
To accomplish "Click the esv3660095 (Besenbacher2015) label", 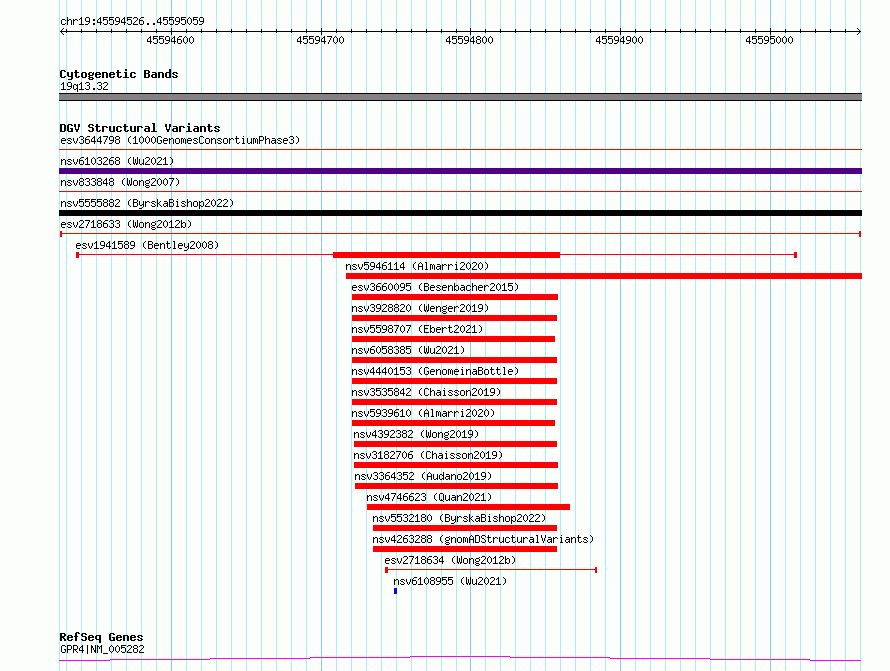I will [x=435, y=287].
